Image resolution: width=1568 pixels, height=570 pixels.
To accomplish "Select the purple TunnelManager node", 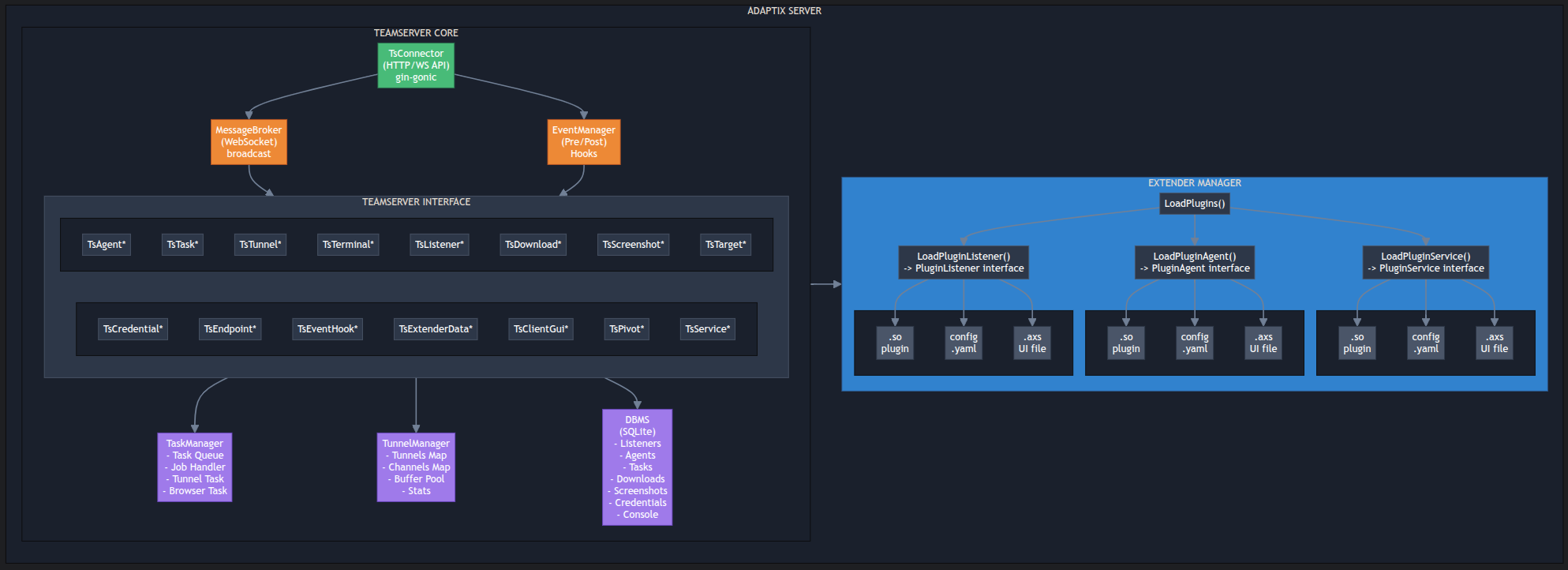I will point(416,467).
